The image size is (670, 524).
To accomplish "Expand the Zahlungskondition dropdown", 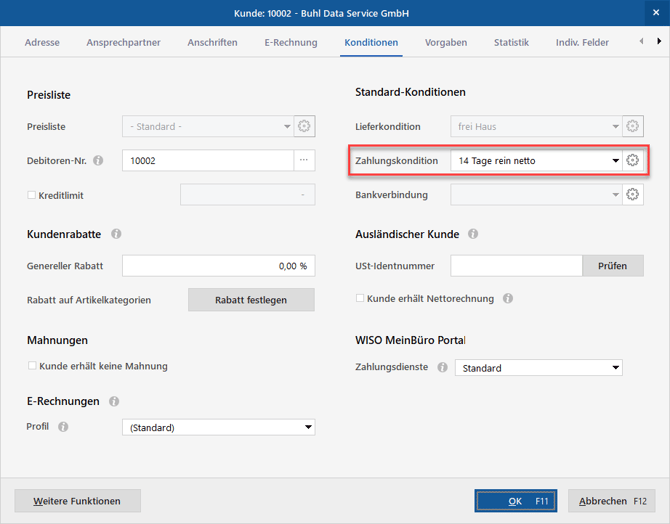I will [615, 161].
